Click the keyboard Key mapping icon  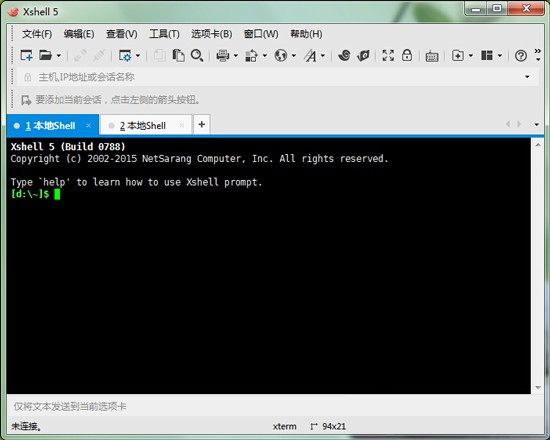432,56
